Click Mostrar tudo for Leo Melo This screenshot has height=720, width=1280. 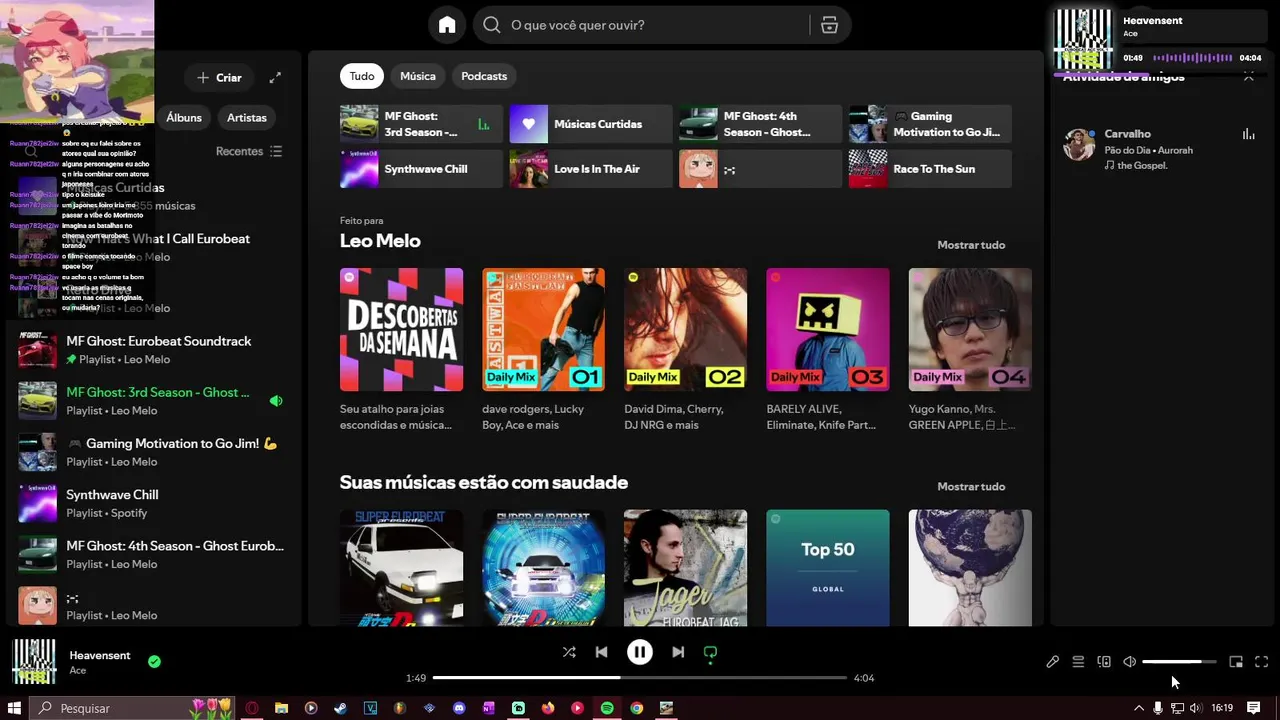(971, 245)
